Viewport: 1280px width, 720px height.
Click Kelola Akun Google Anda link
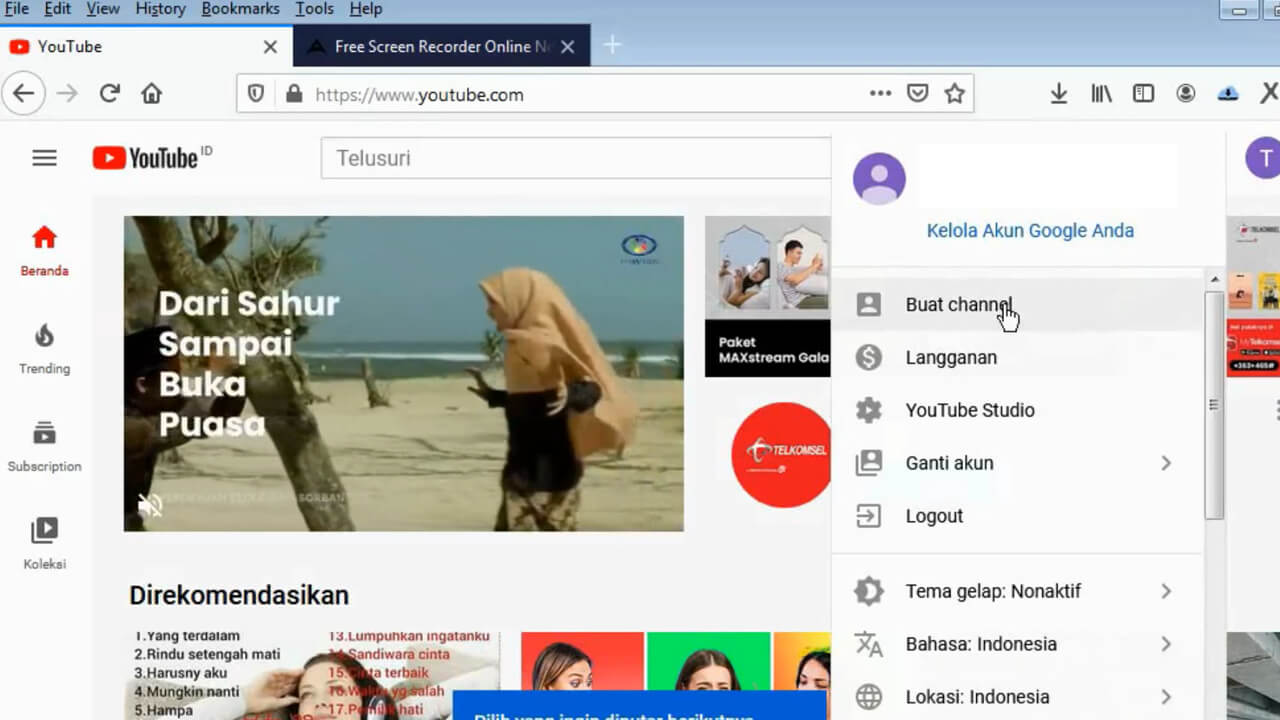pos(1030,231)
